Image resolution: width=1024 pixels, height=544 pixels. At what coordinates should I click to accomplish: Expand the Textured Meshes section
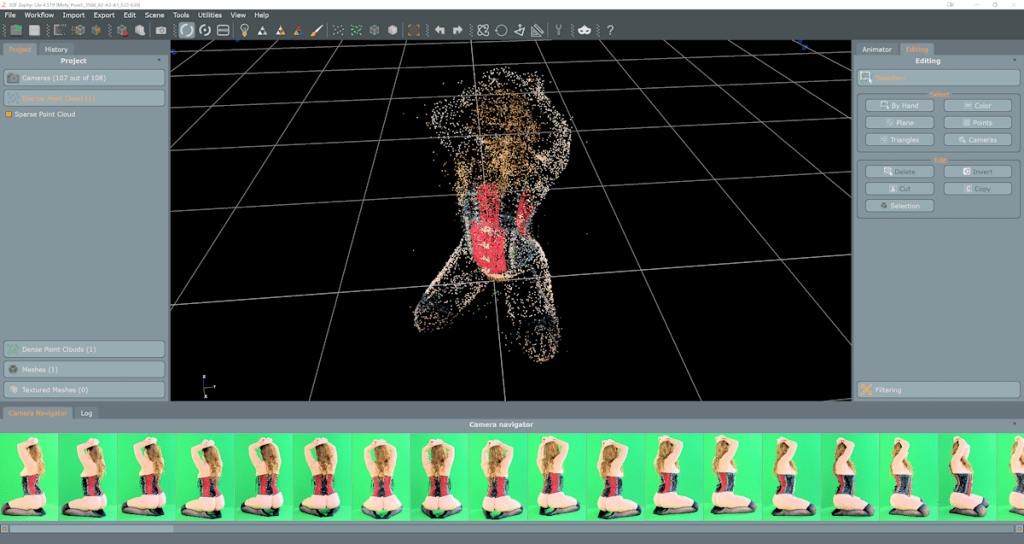pyautogui.click(x=84, y=390)
